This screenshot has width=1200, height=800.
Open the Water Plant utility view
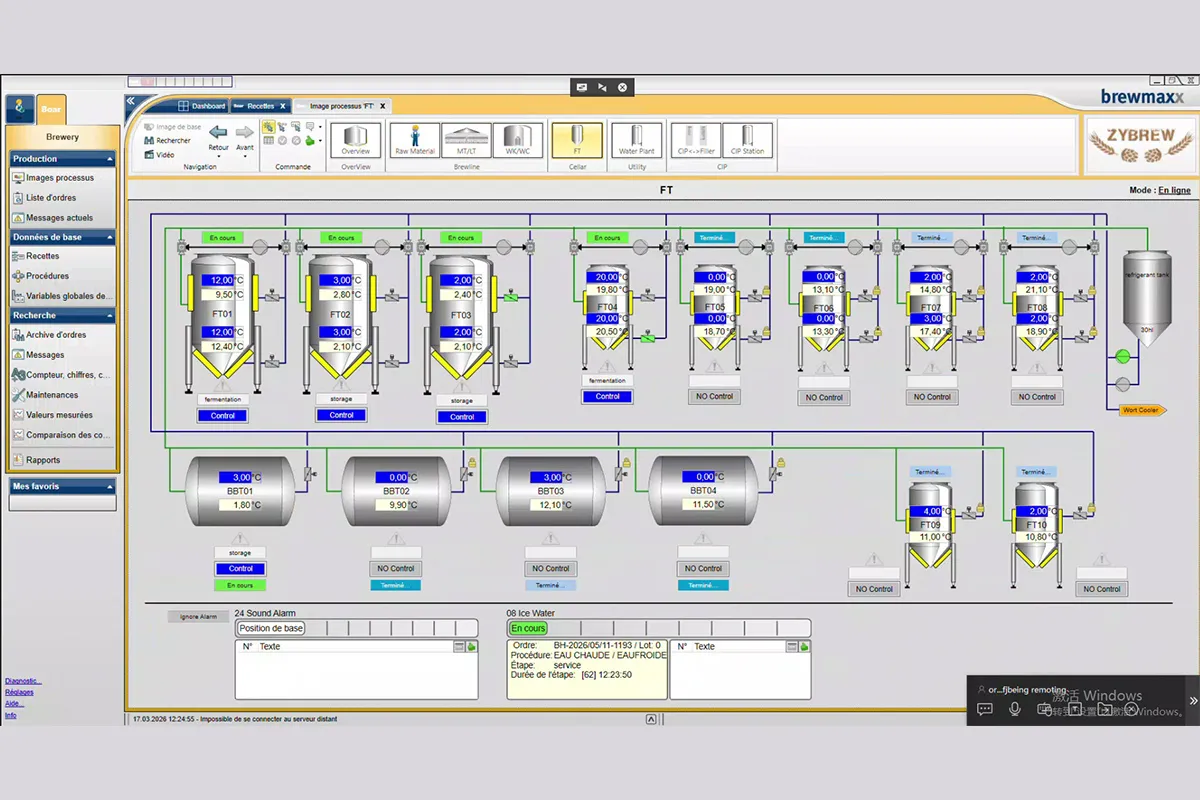pyautogui.click(x=636, y=140)
